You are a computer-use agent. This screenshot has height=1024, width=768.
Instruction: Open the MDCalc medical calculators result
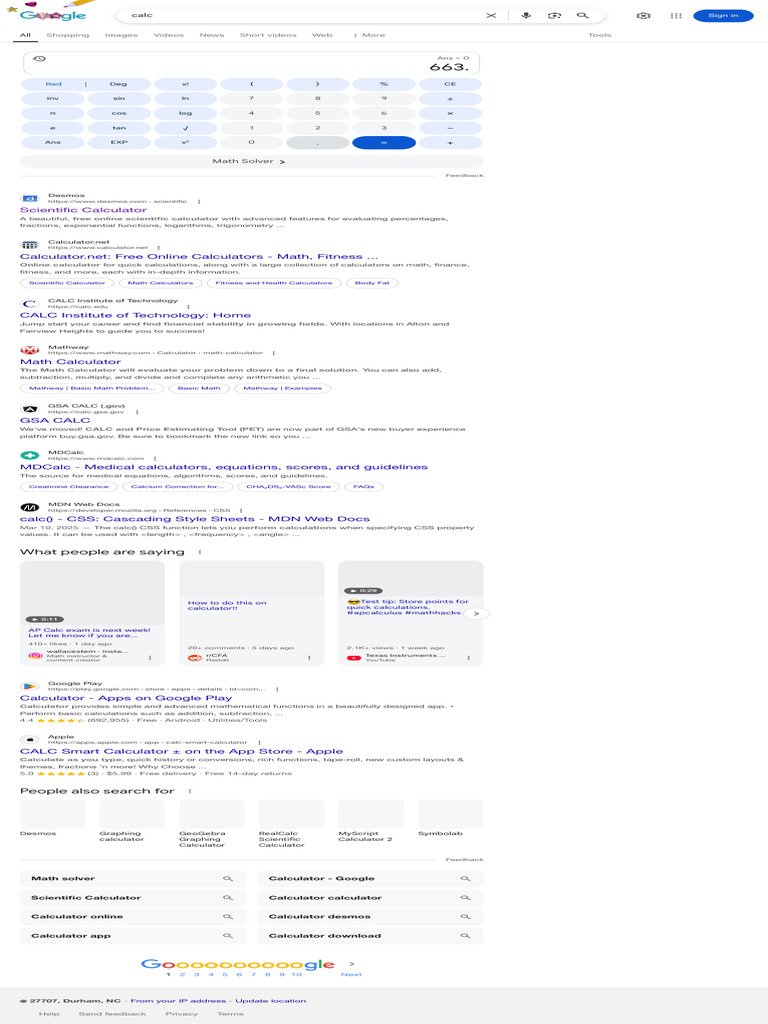coord(224,468)
